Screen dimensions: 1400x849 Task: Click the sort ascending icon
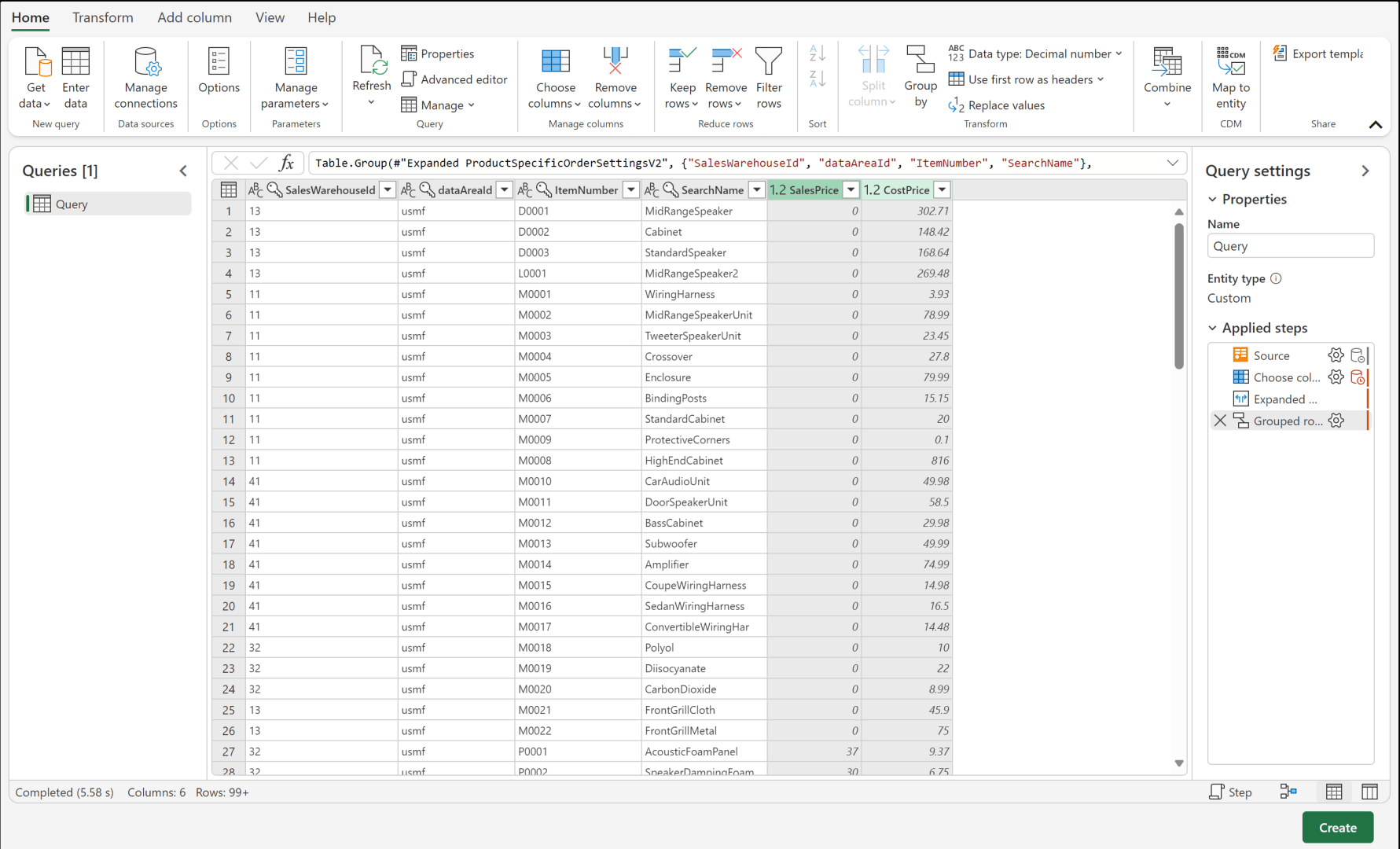click(x=818, y=53)
